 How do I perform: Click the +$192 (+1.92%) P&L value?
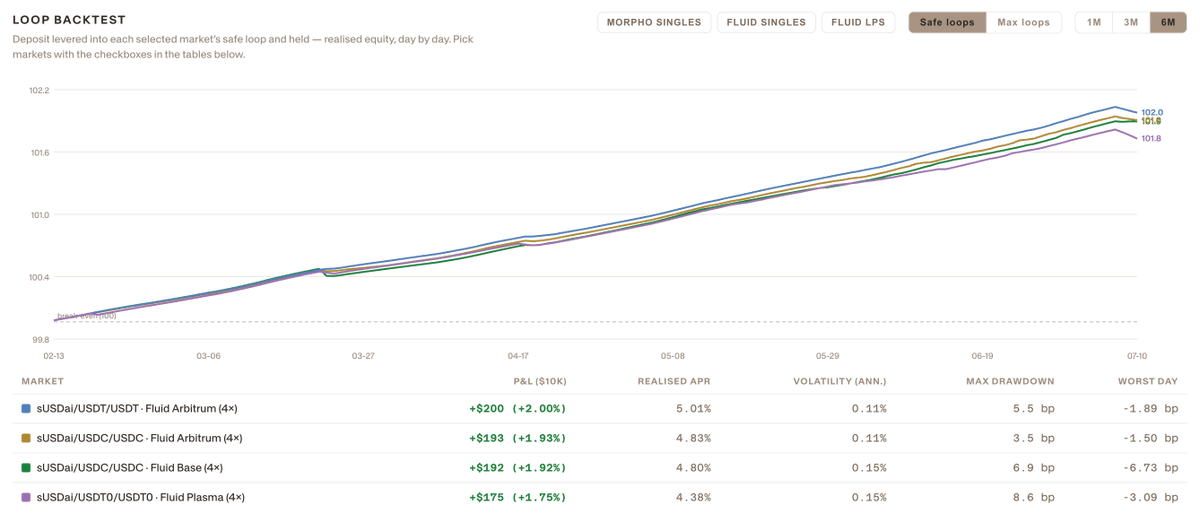(x=517, y=467)
